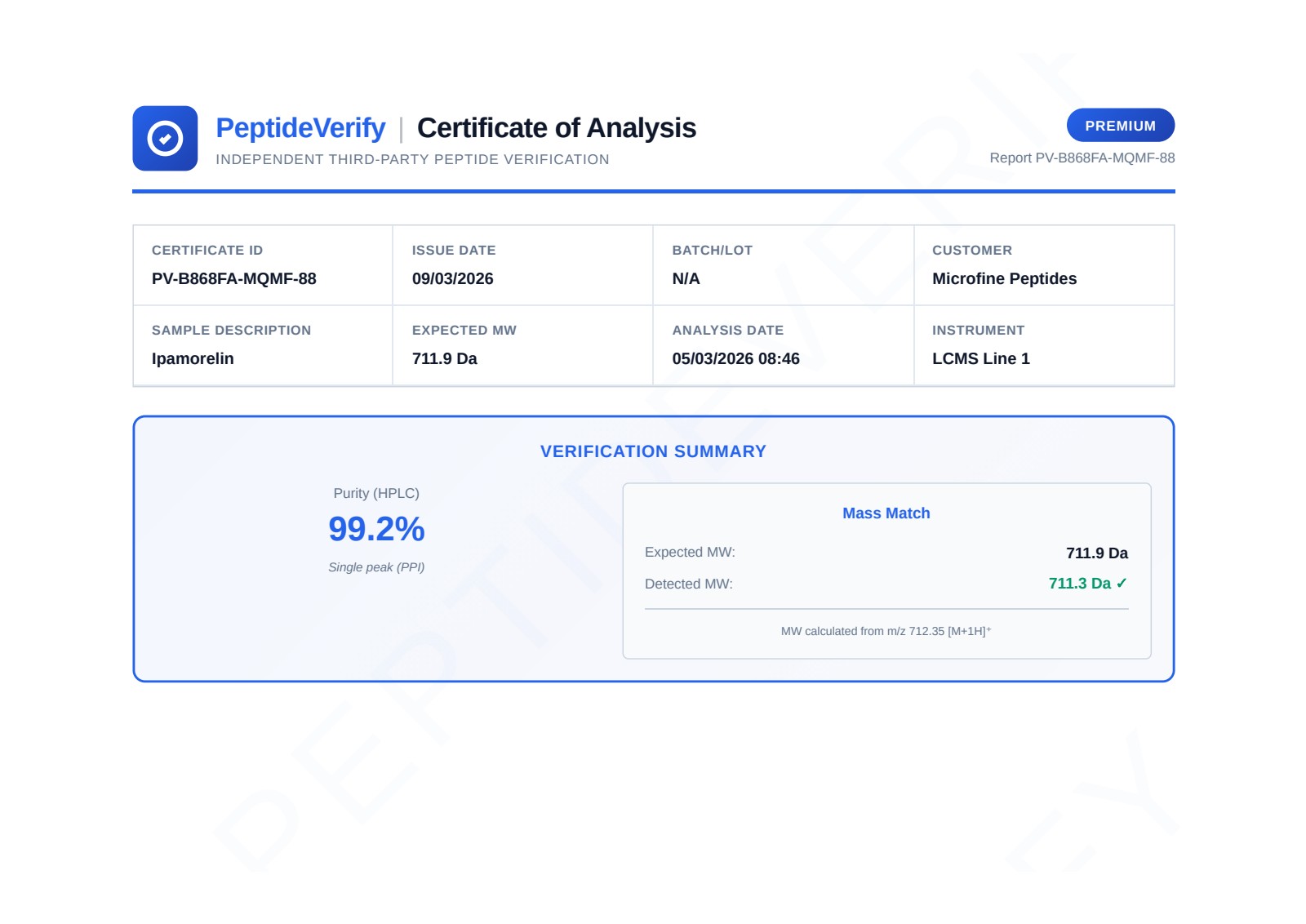Image resolution: width=1306 pixels, height=924 pixels.
Task: Click the PeptideVerify checkmark logo icon
Action: tap(165, 138)
